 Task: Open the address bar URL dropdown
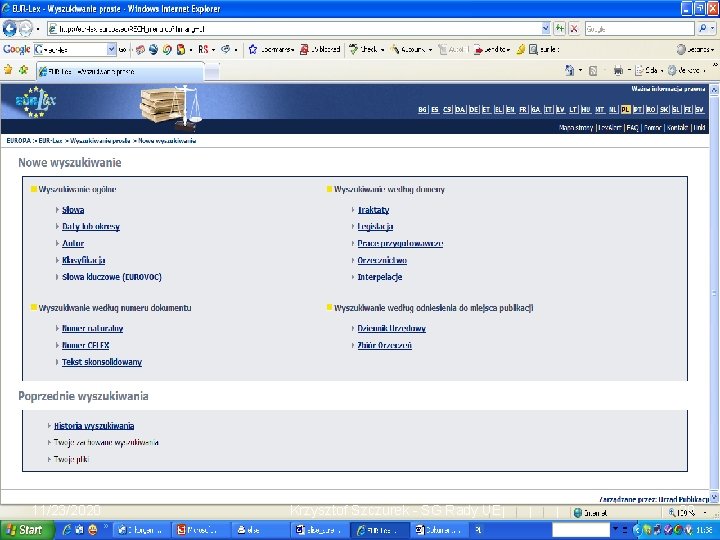tap(546, 29)
